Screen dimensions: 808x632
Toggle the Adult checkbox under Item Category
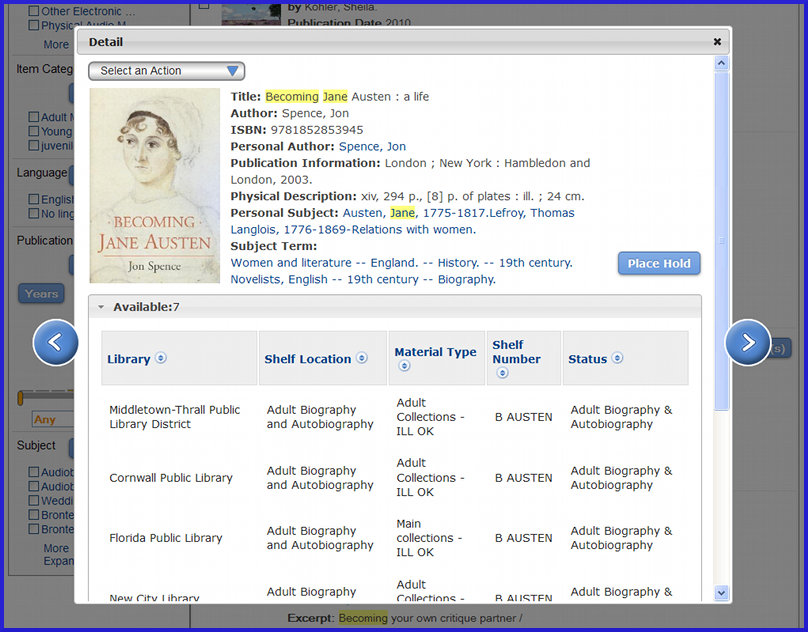[x=34, y=117]
